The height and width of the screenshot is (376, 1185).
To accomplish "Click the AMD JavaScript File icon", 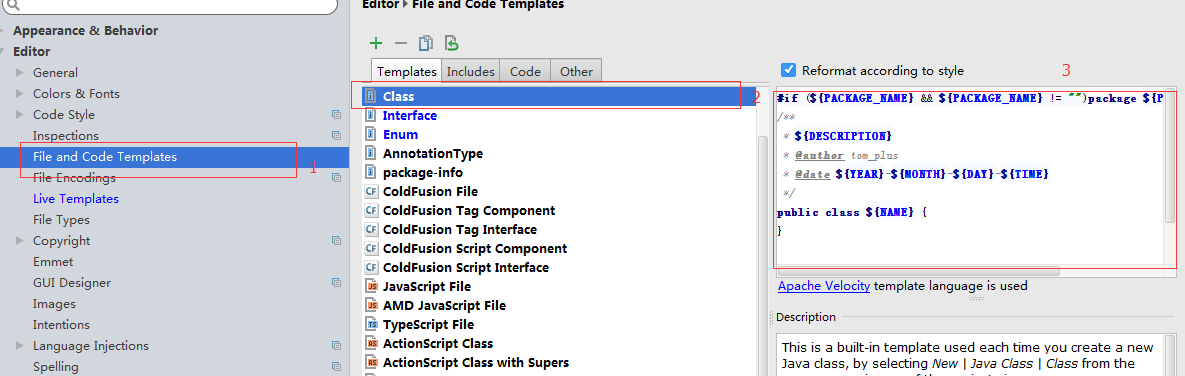I will coord(371,306).
